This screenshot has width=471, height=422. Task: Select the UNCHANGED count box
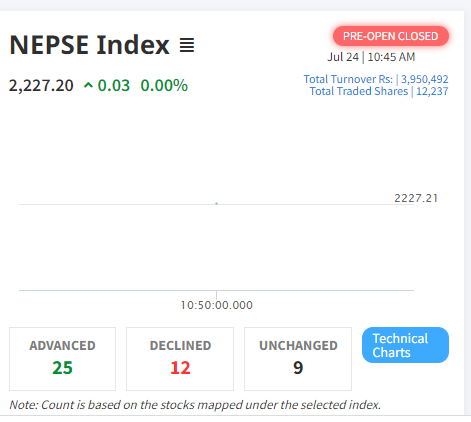coord(298,359)
